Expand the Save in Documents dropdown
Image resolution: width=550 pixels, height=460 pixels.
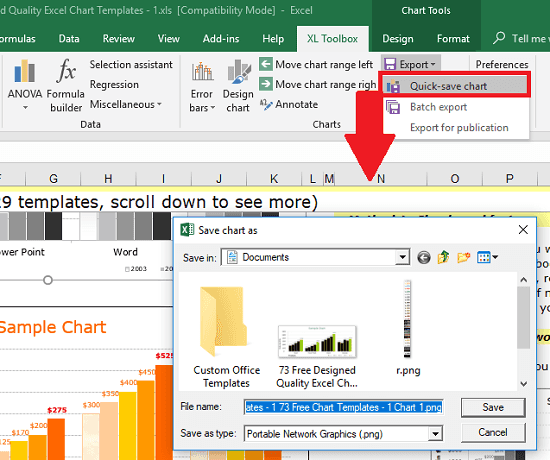(402, 257)
